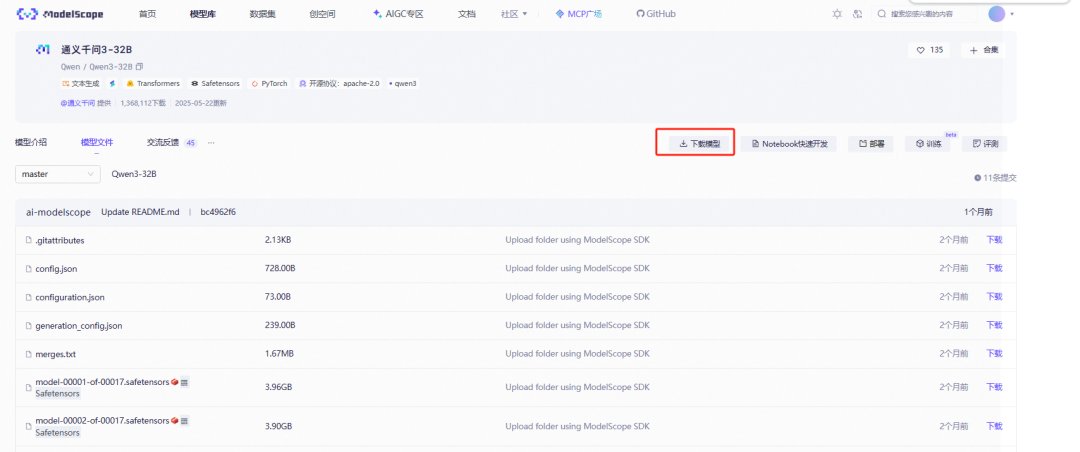Toggle the sun light/dark theme icon
This screenshot has width=1080, height=452.
[x=837, y=14]
